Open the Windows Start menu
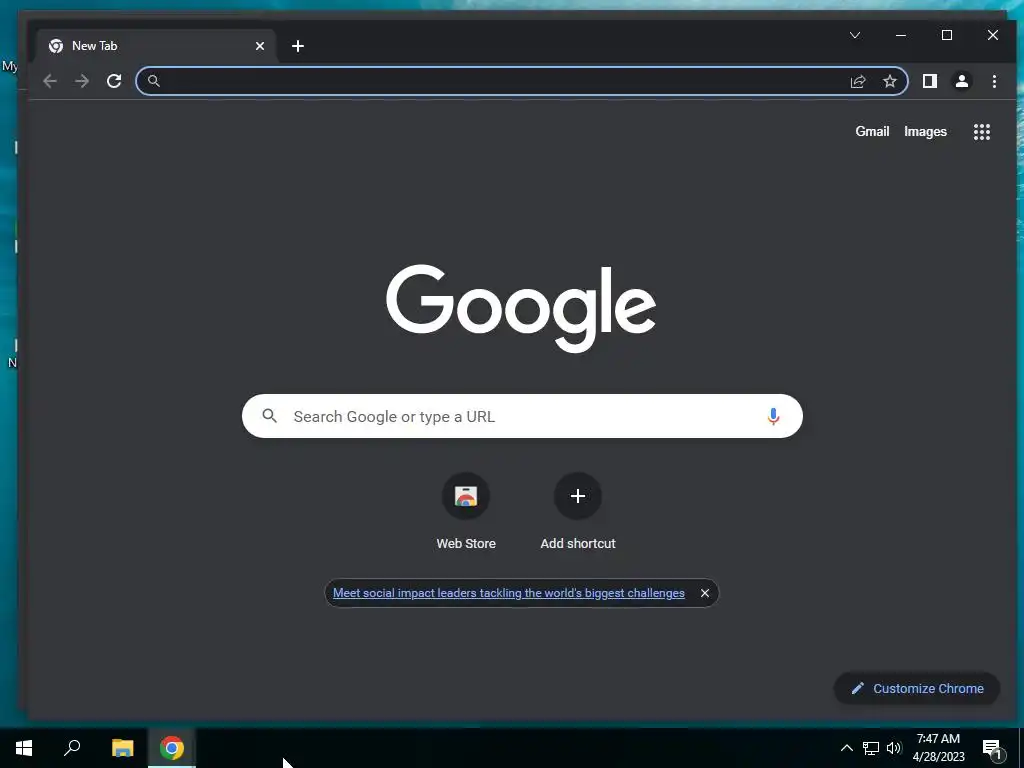The image size is (1024, 768). tap(24, 748)
